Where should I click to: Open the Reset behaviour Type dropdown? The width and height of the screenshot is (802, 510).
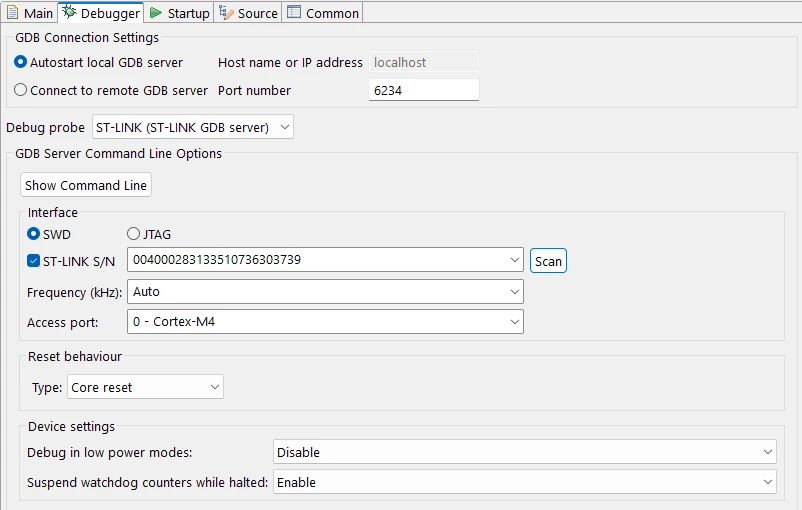[145, 387]
